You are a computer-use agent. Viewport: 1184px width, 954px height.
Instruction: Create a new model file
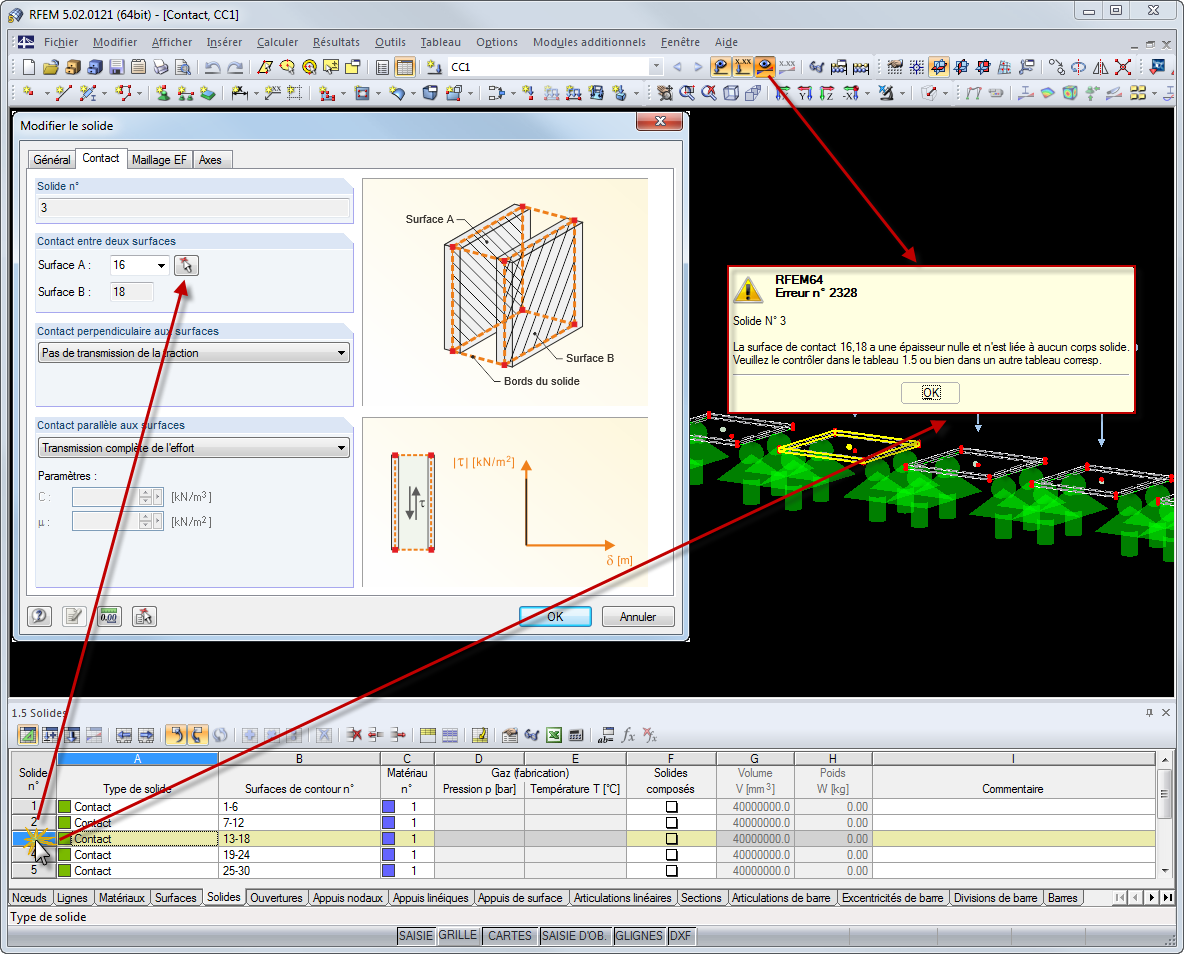coord(29,67)
